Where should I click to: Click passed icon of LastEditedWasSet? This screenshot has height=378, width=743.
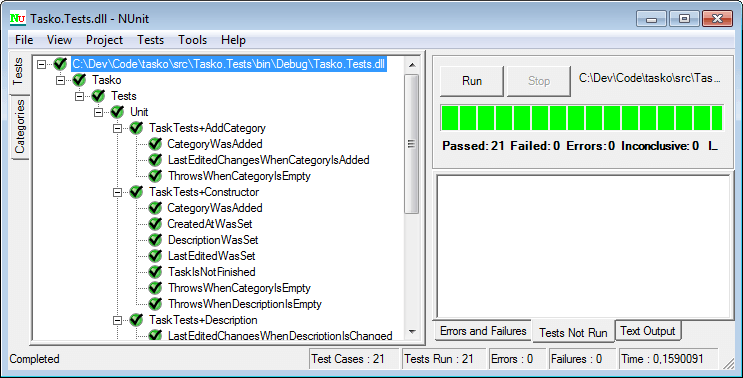[155, 256]
